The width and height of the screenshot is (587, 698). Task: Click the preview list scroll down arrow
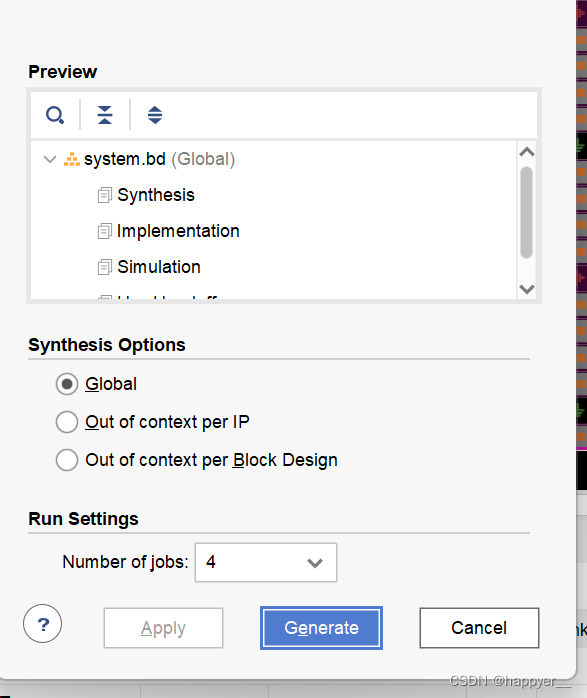click(x=527, y=289)
